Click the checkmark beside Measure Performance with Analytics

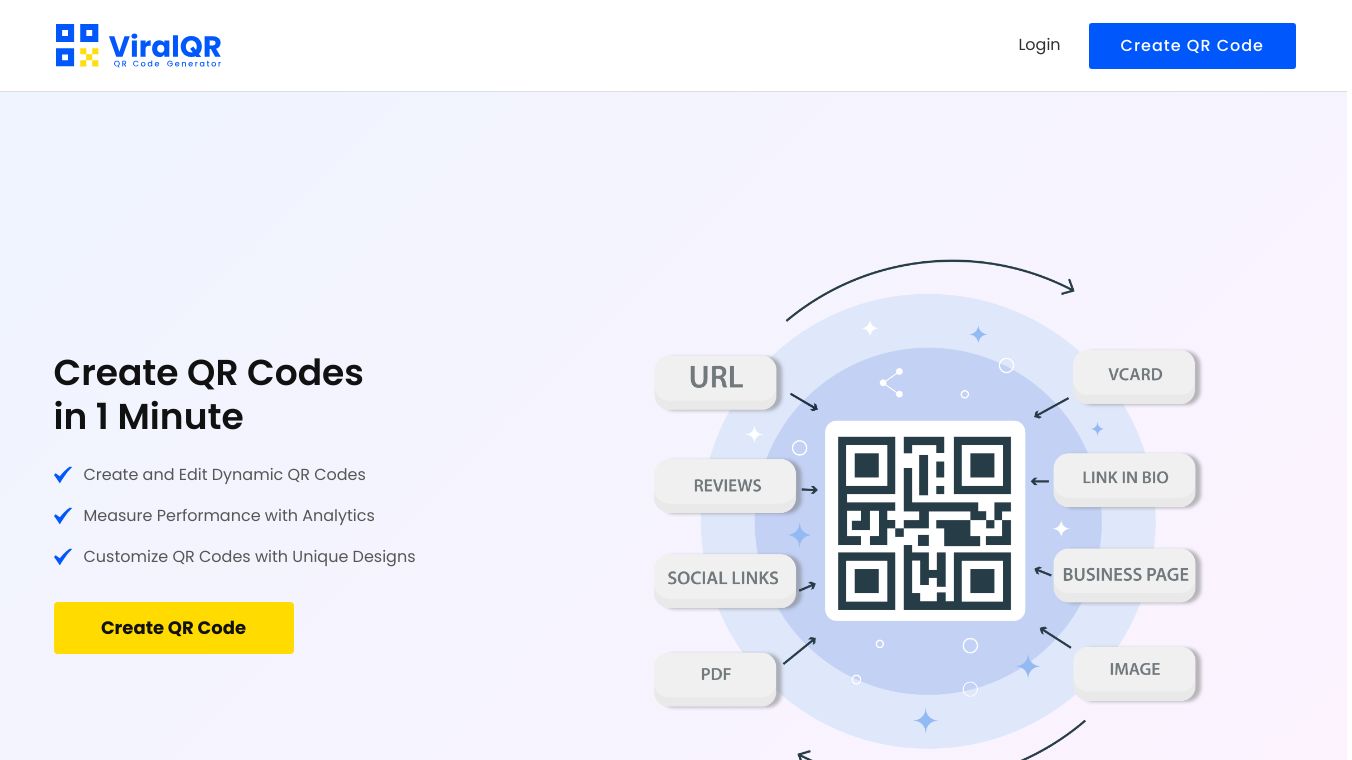click(x=63, y=516)
